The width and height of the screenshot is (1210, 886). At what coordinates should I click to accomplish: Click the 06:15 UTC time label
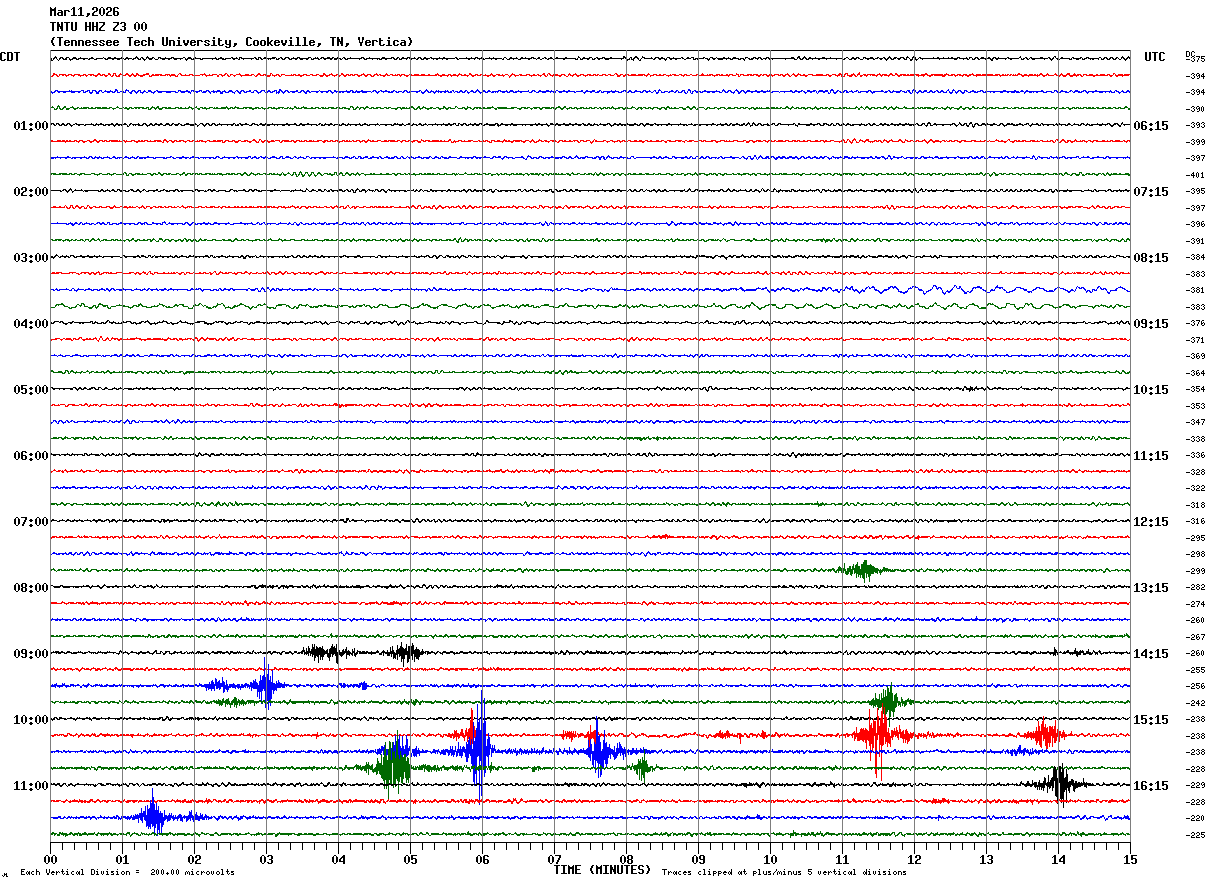[x=1151, y=126]
